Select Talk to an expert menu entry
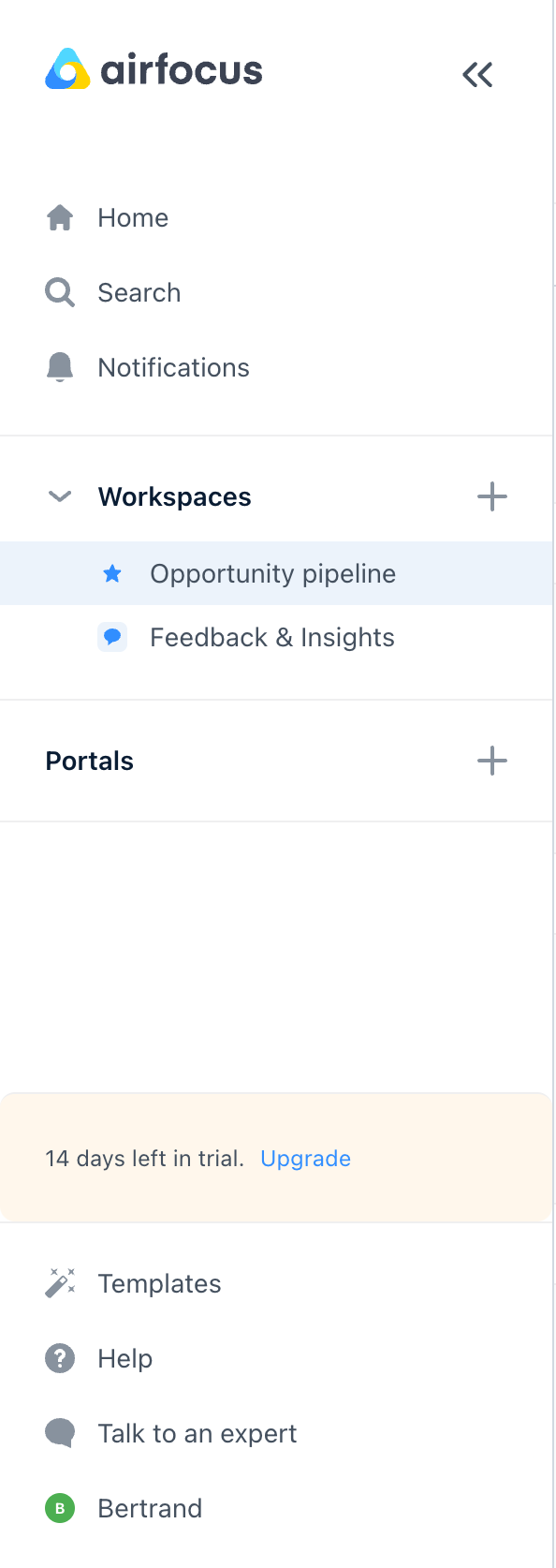556x1568 pixels. click(x=197, y=1432)
